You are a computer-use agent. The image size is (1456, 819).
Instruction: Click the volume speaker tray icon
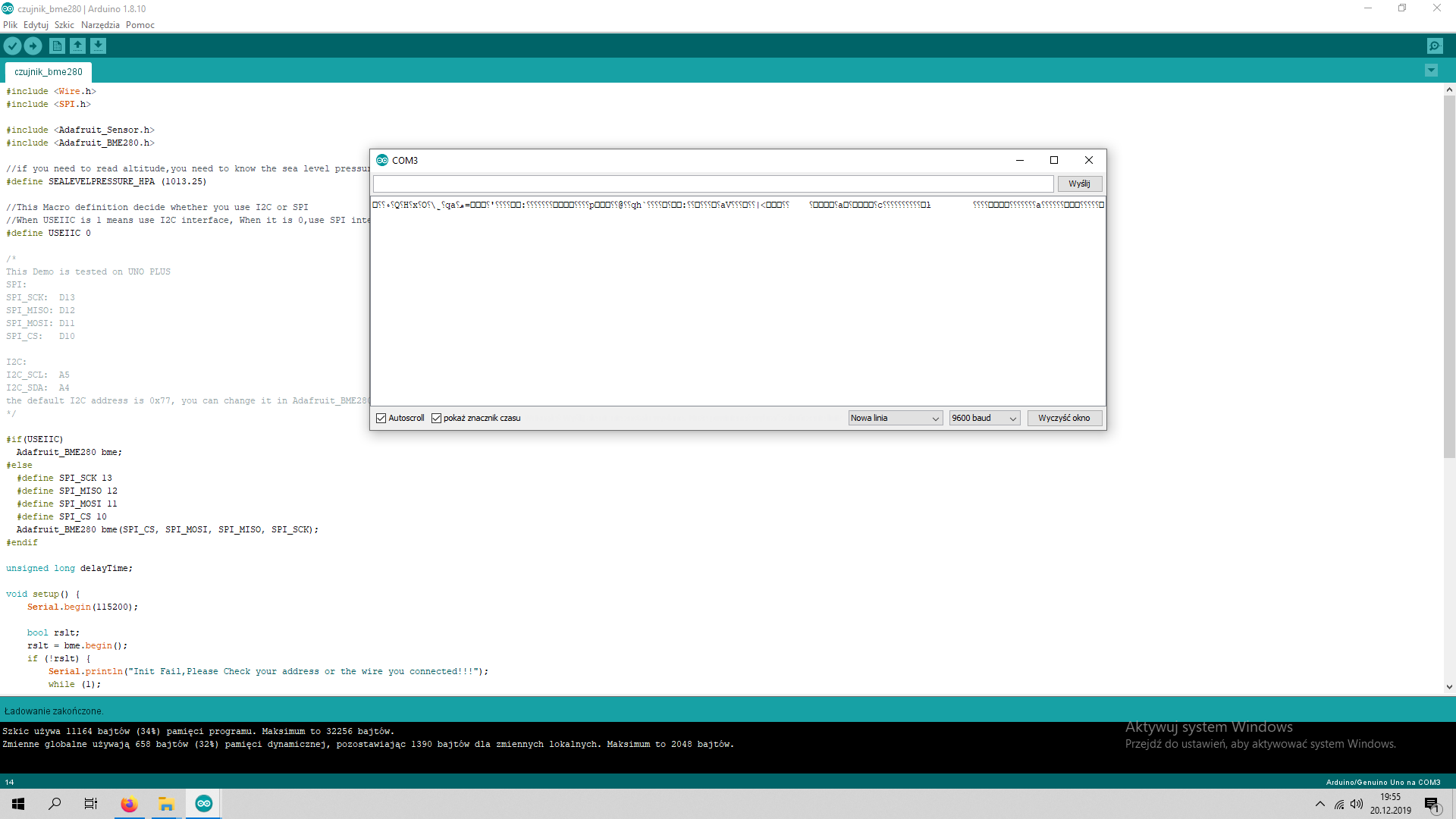pos(1357,804)
